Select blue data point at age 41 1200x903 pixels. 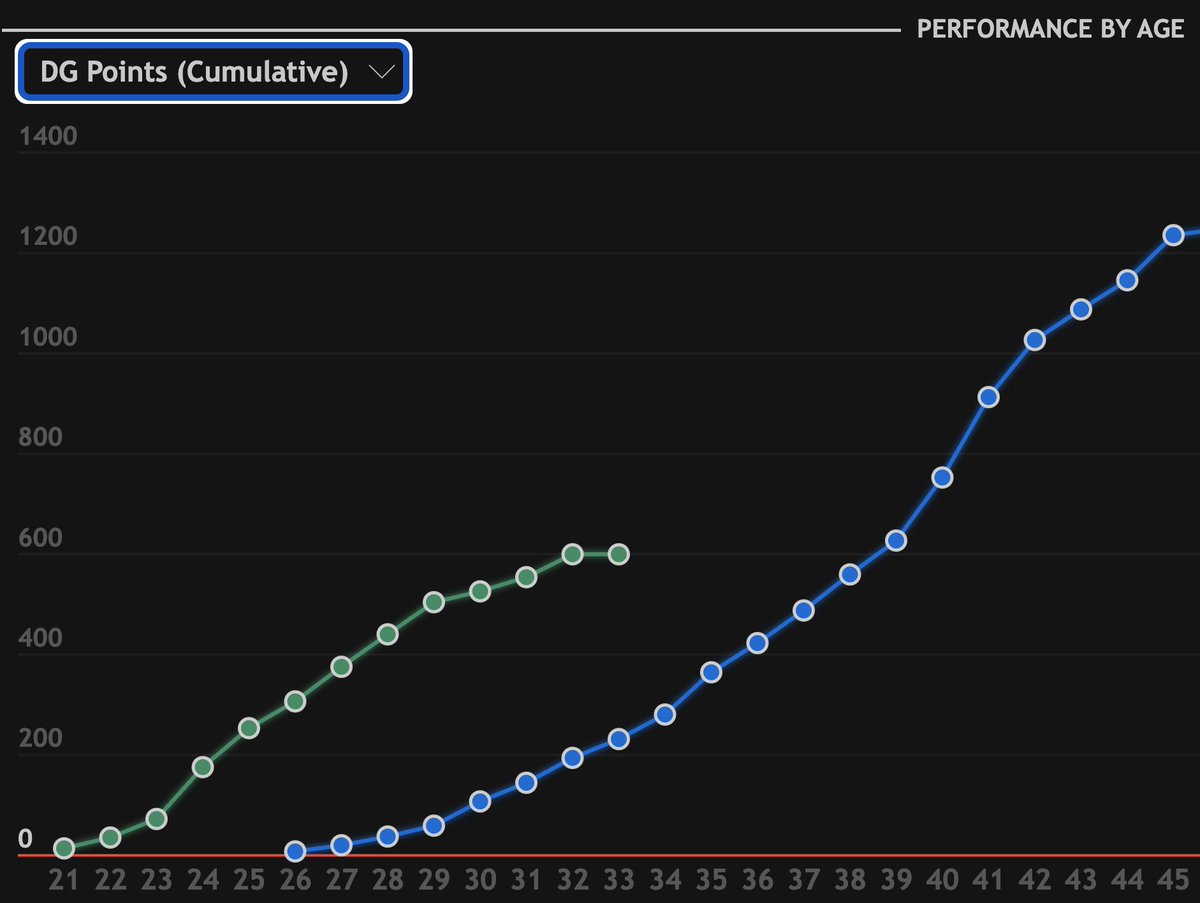point(988,397)
